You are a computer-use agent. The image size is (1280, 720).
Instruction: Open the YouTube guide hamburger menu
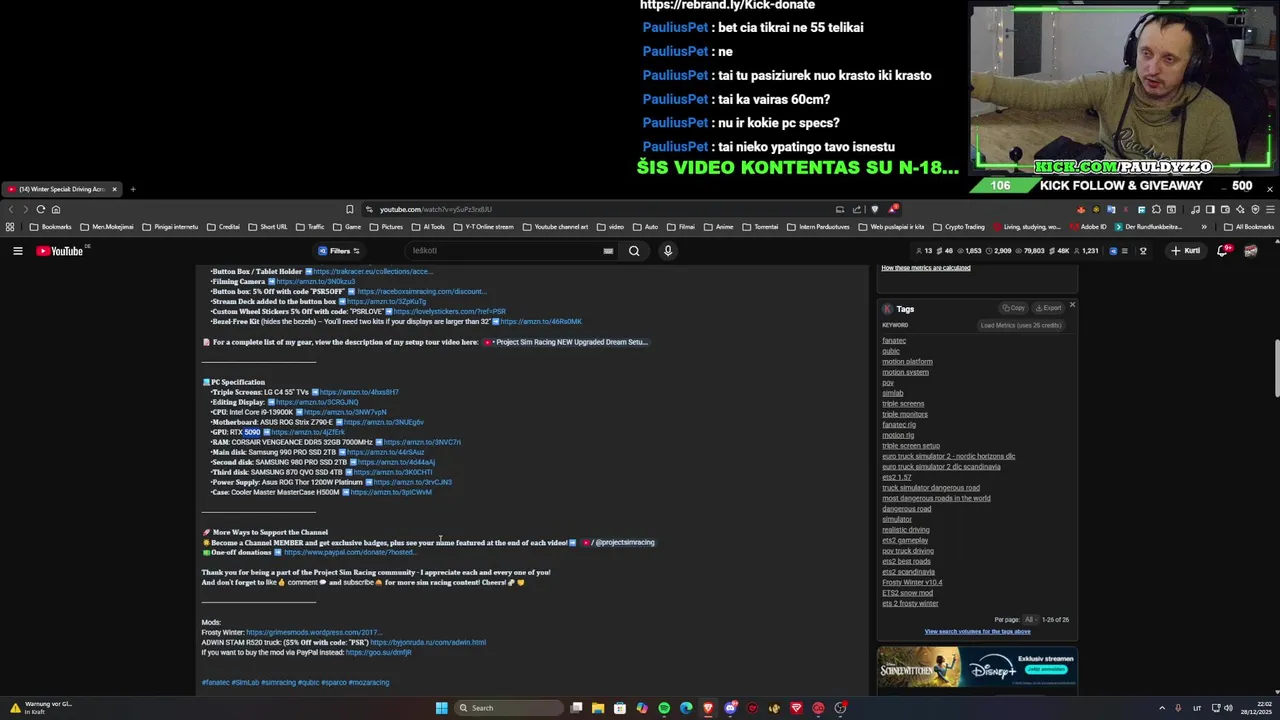tap(18, 251)
